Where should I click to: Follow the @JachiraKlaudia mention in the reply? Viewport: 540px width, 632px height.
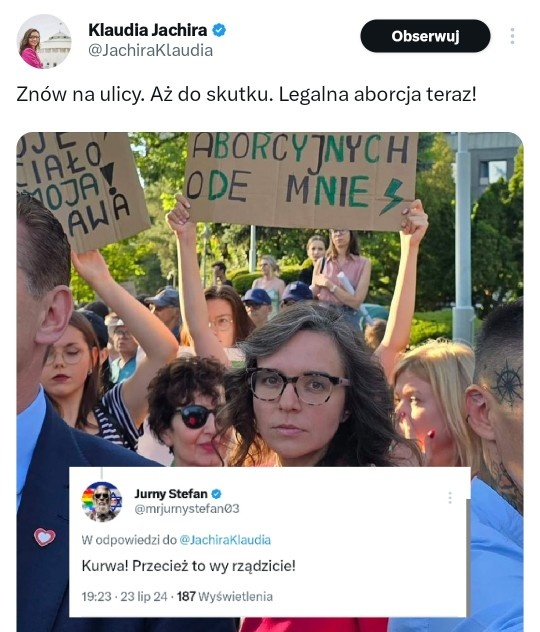[x=225, y=540]
